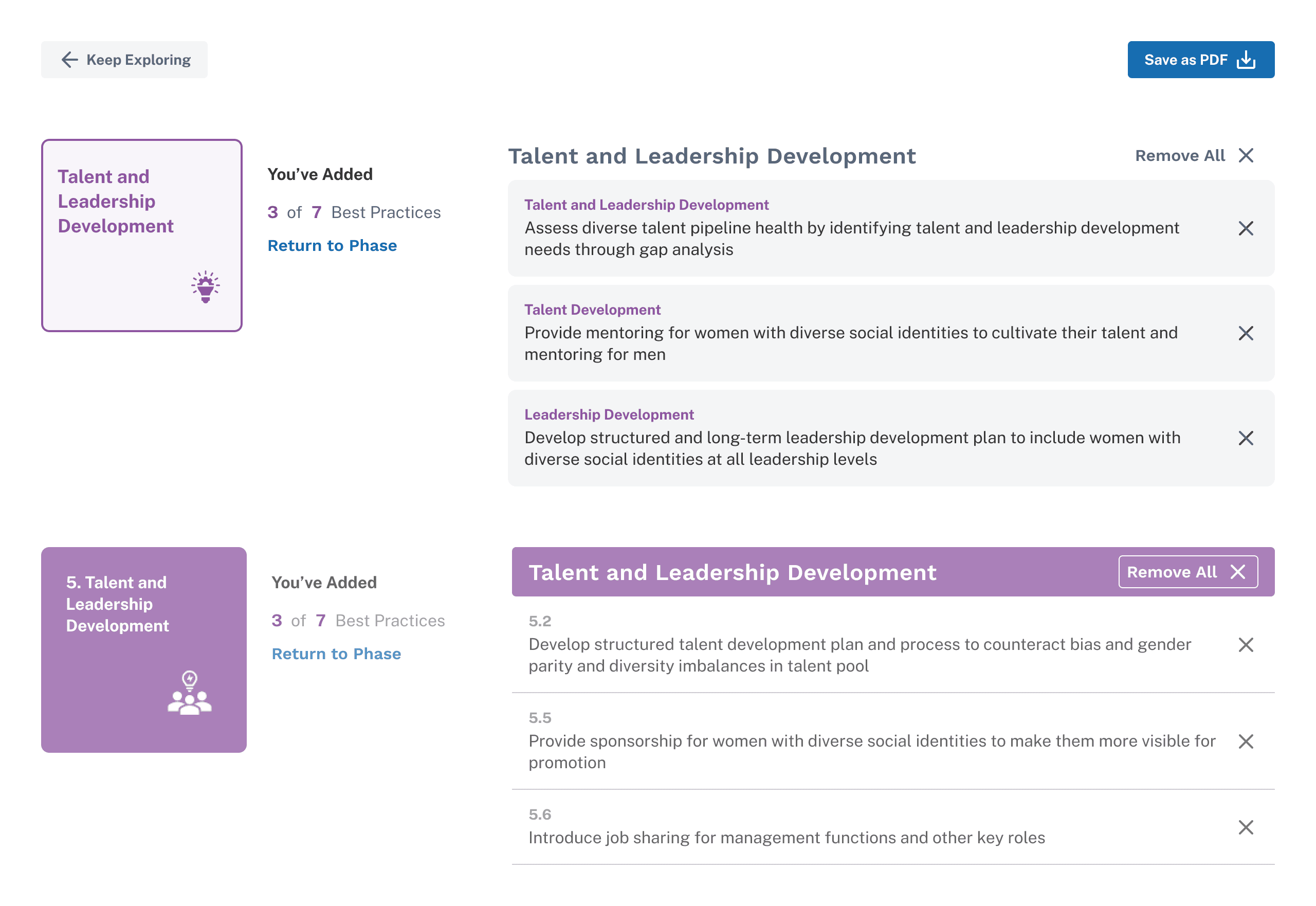This screenshot has width=1316, height=906.
Task: Click the back arrow in Keep Exploring
Action: pos(69,60)
